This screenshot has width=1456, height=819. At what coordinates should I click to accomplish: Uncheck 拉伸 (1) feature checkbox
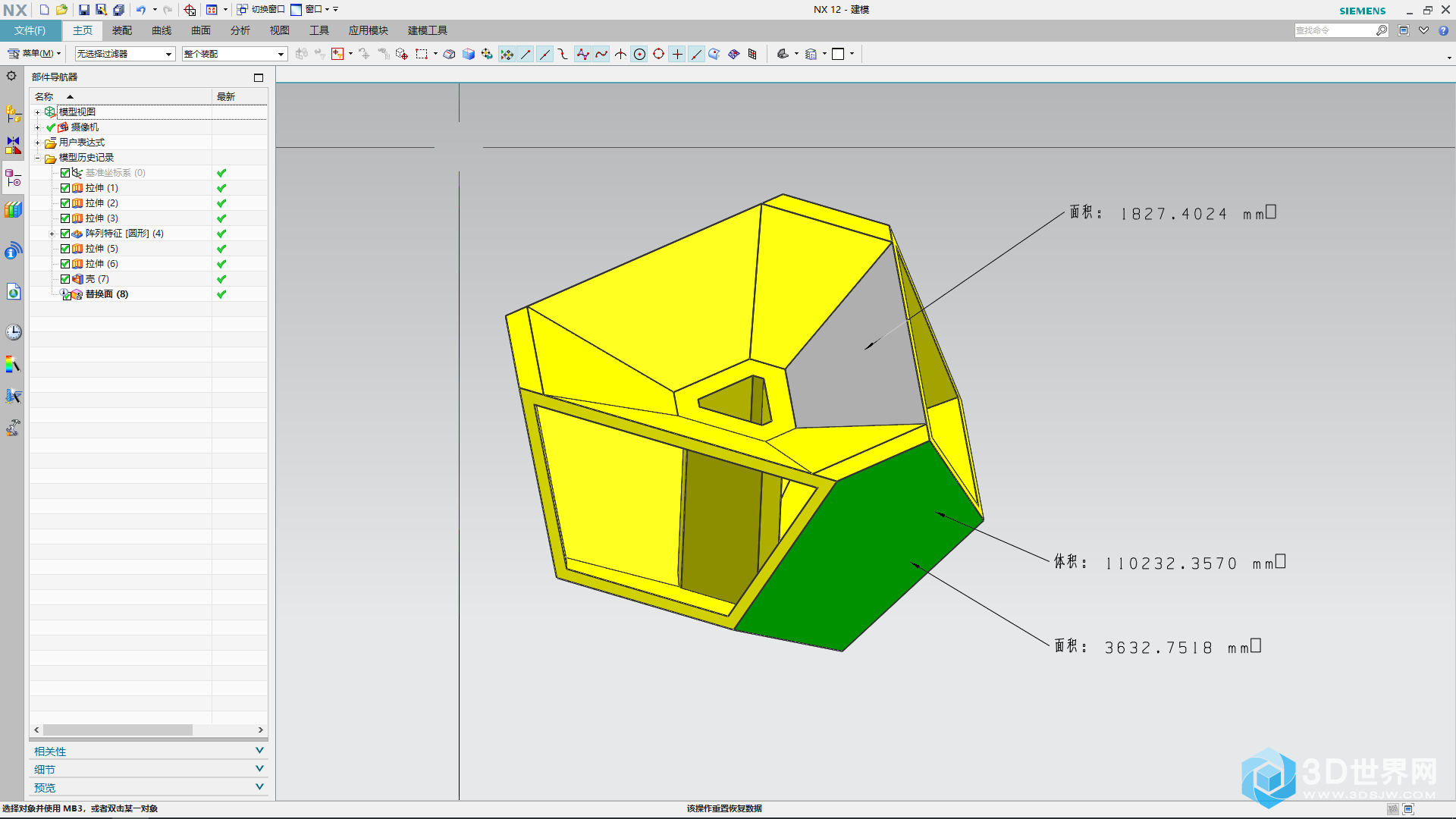(x=65, y=188)
